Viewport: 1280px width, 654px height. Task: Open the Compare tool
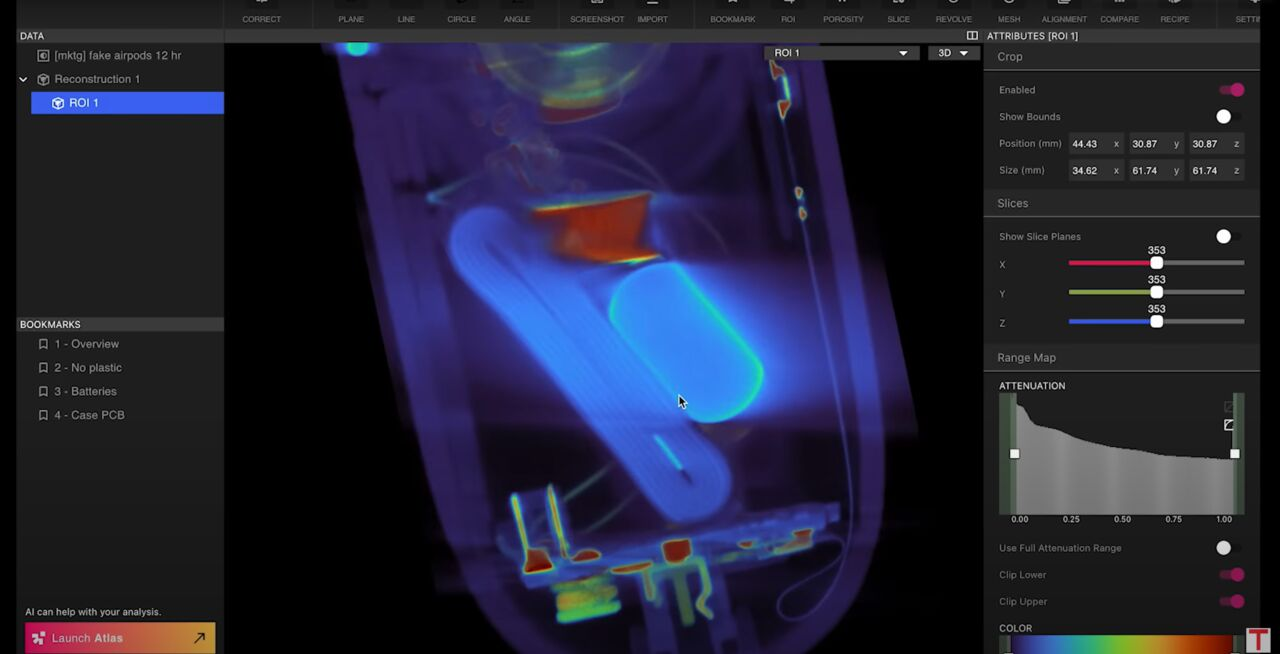click(1119, 13)
